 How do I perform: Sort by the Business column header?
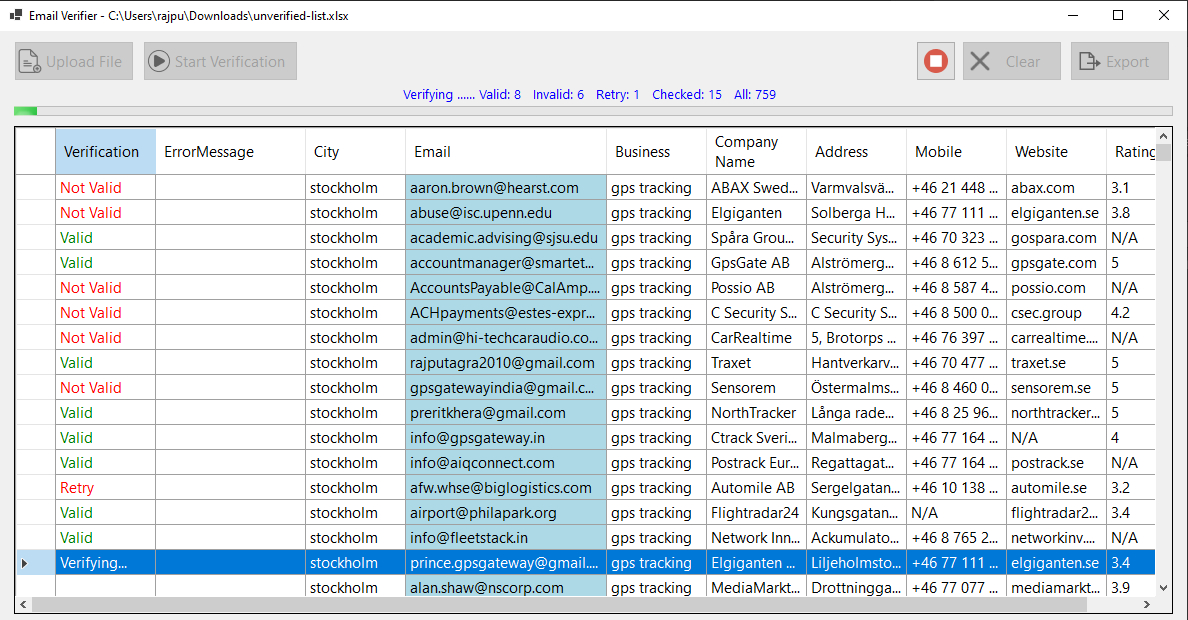(x=656, y=152)
